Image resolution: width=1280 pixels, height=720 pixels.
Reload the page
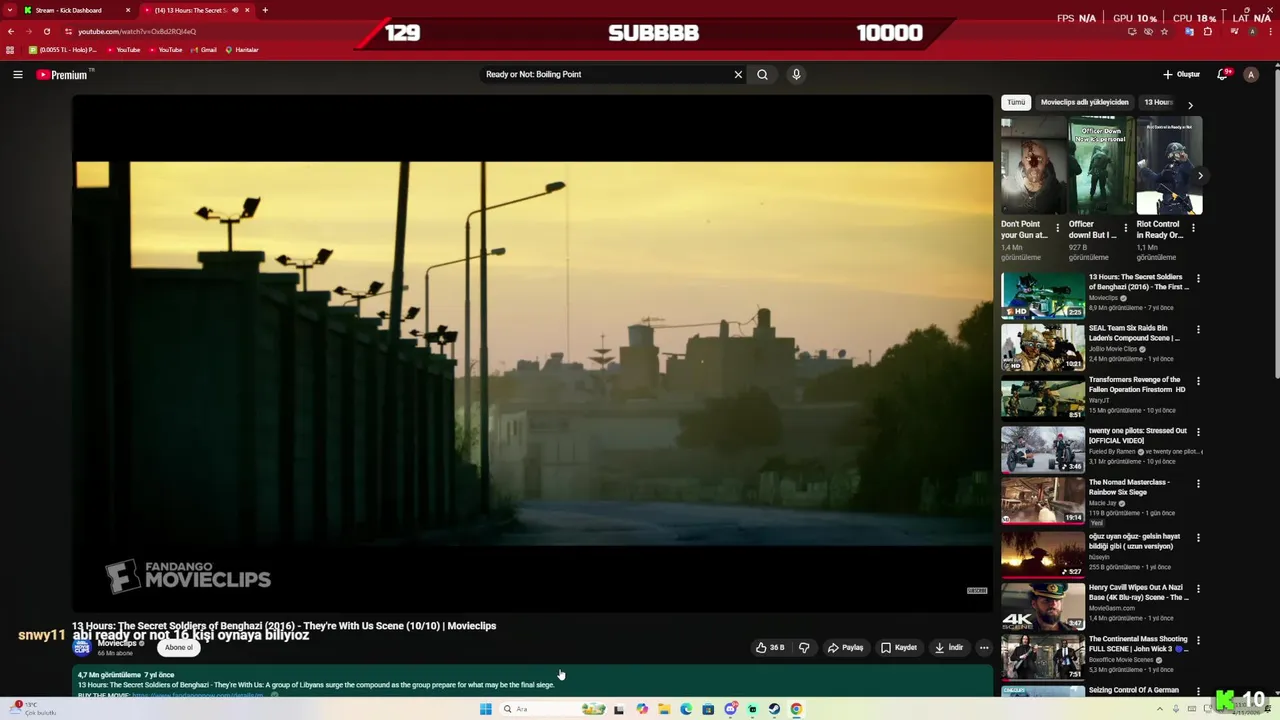click(46, 31)
